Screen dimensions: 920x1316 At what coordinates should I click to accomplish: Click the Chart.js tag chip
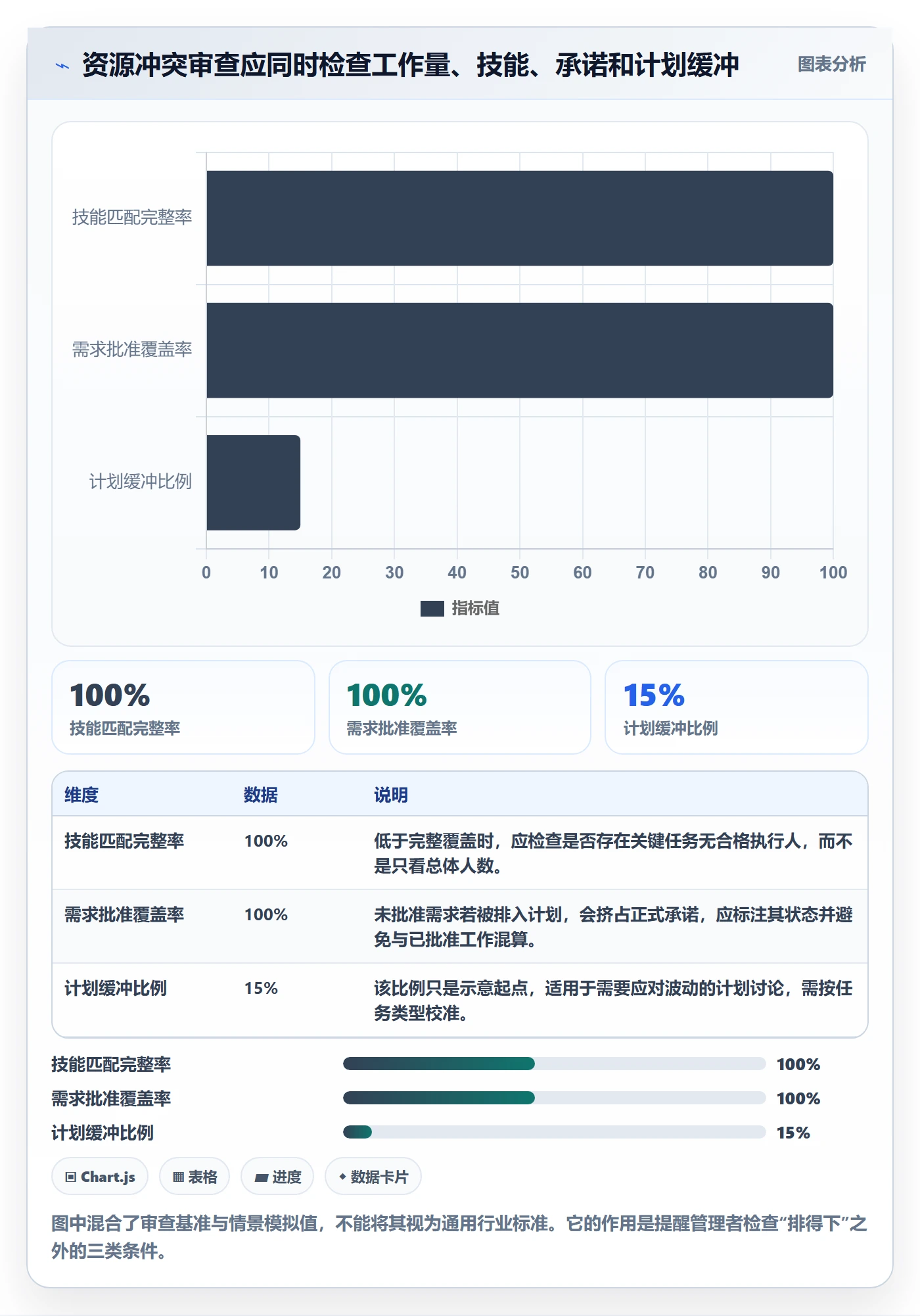[100, 1177]
